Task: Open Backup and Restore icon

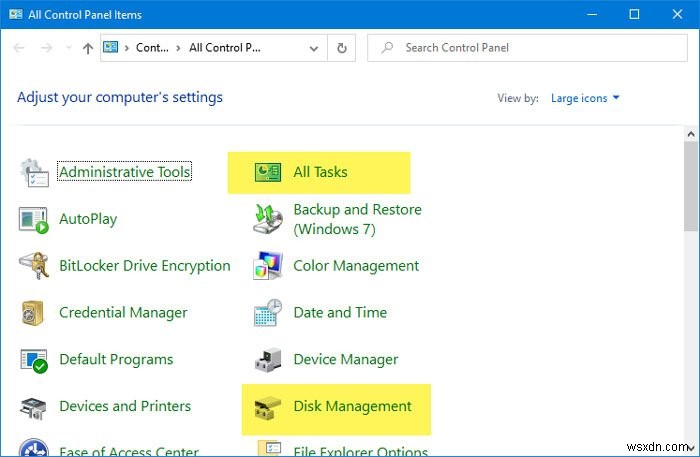Action: click(x=268, y=219)
